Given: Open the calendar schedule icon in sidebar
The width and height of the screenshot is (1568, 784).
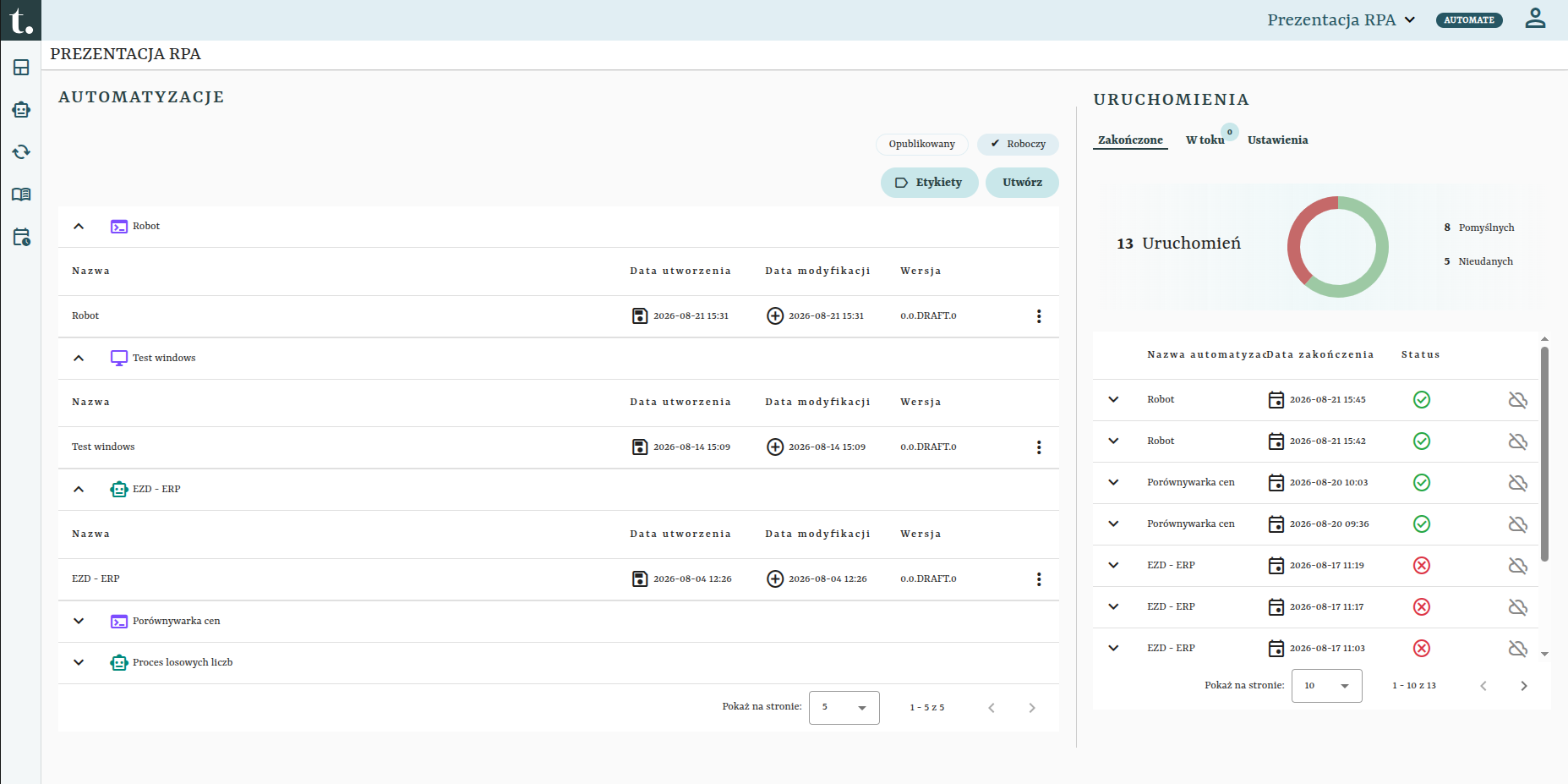Looking at the screenshot, I should tap(21, 238).
